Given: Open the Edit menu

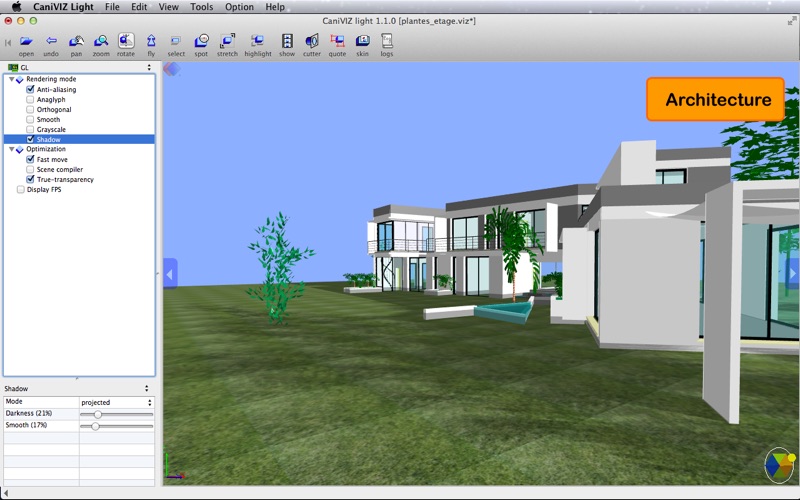Looking at the screenshot, I should [139, 7].
